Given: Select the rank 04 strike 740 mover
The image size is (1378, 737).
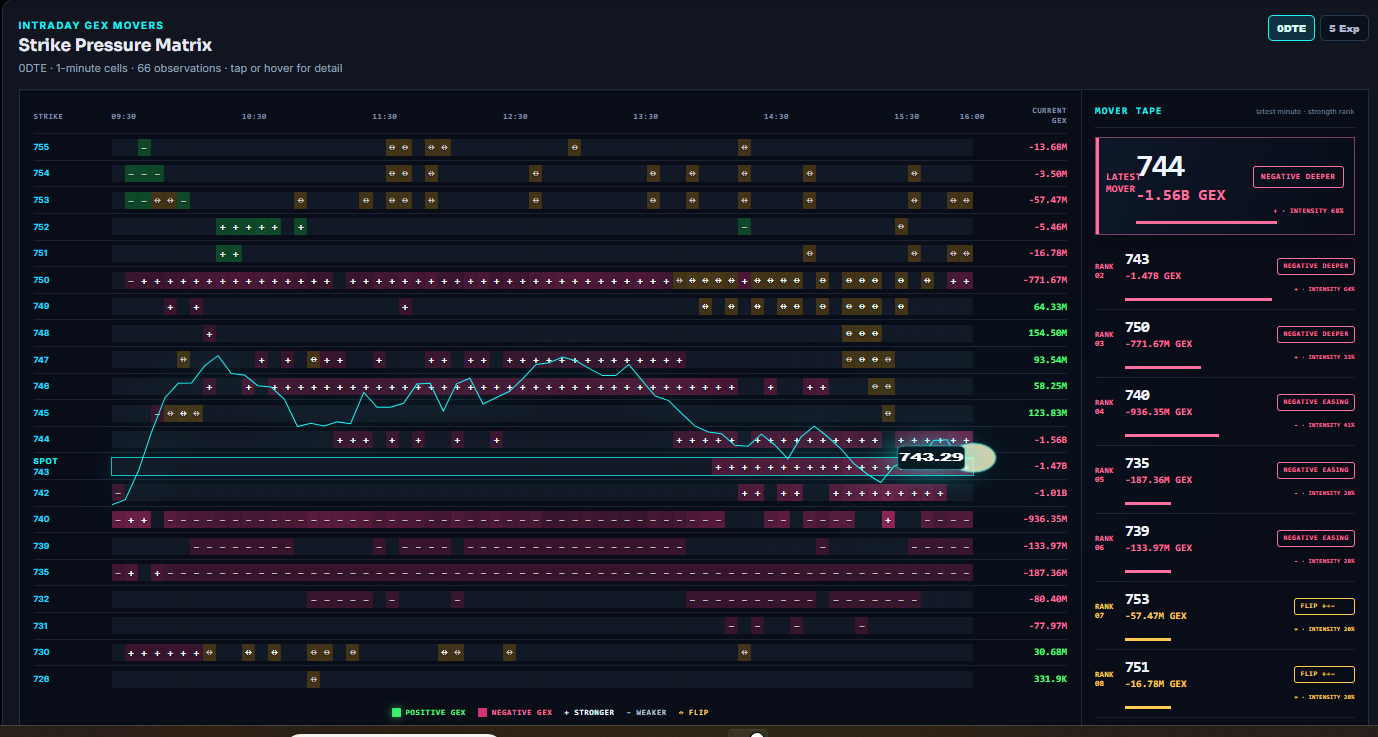Looking at the screenshot, I should (1226, 412).
